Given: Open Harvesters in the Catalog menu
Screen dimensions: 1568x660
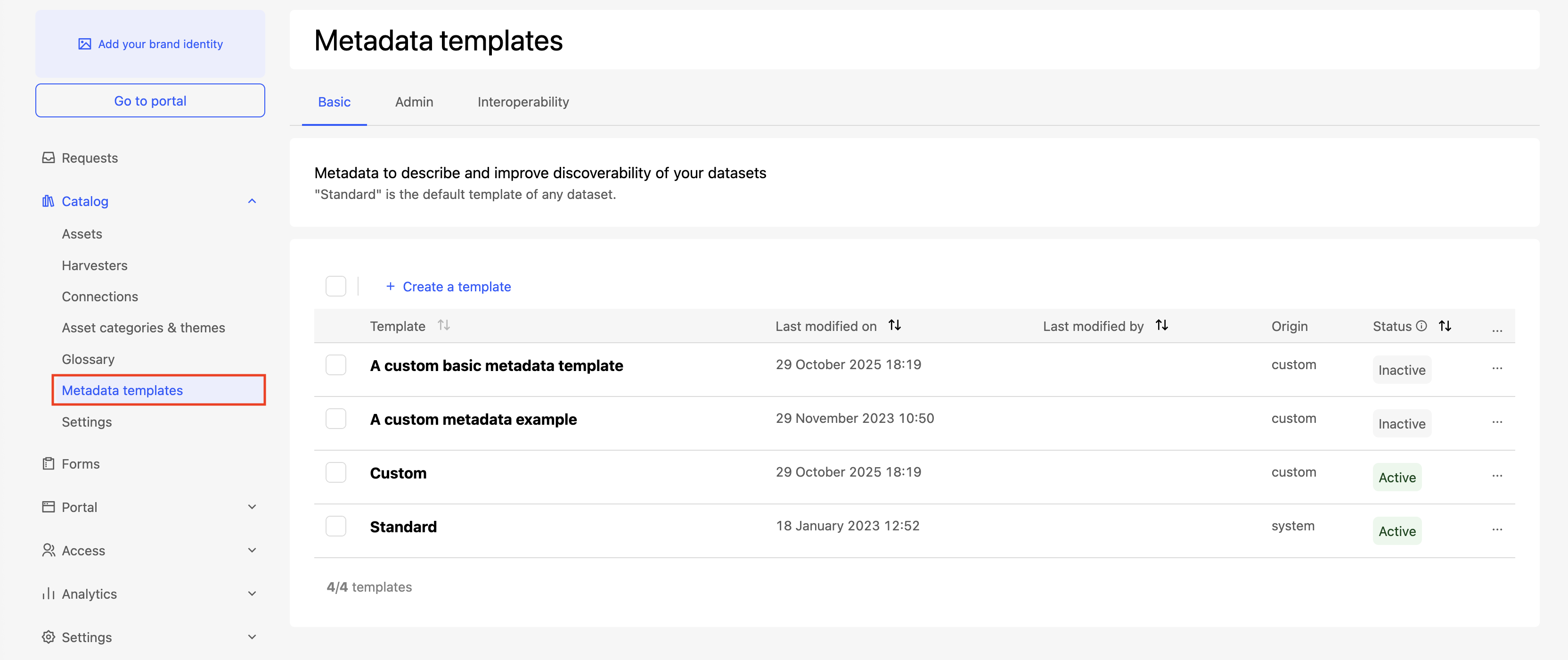Looking at the screenshot, I should click(x=94, y=265).
